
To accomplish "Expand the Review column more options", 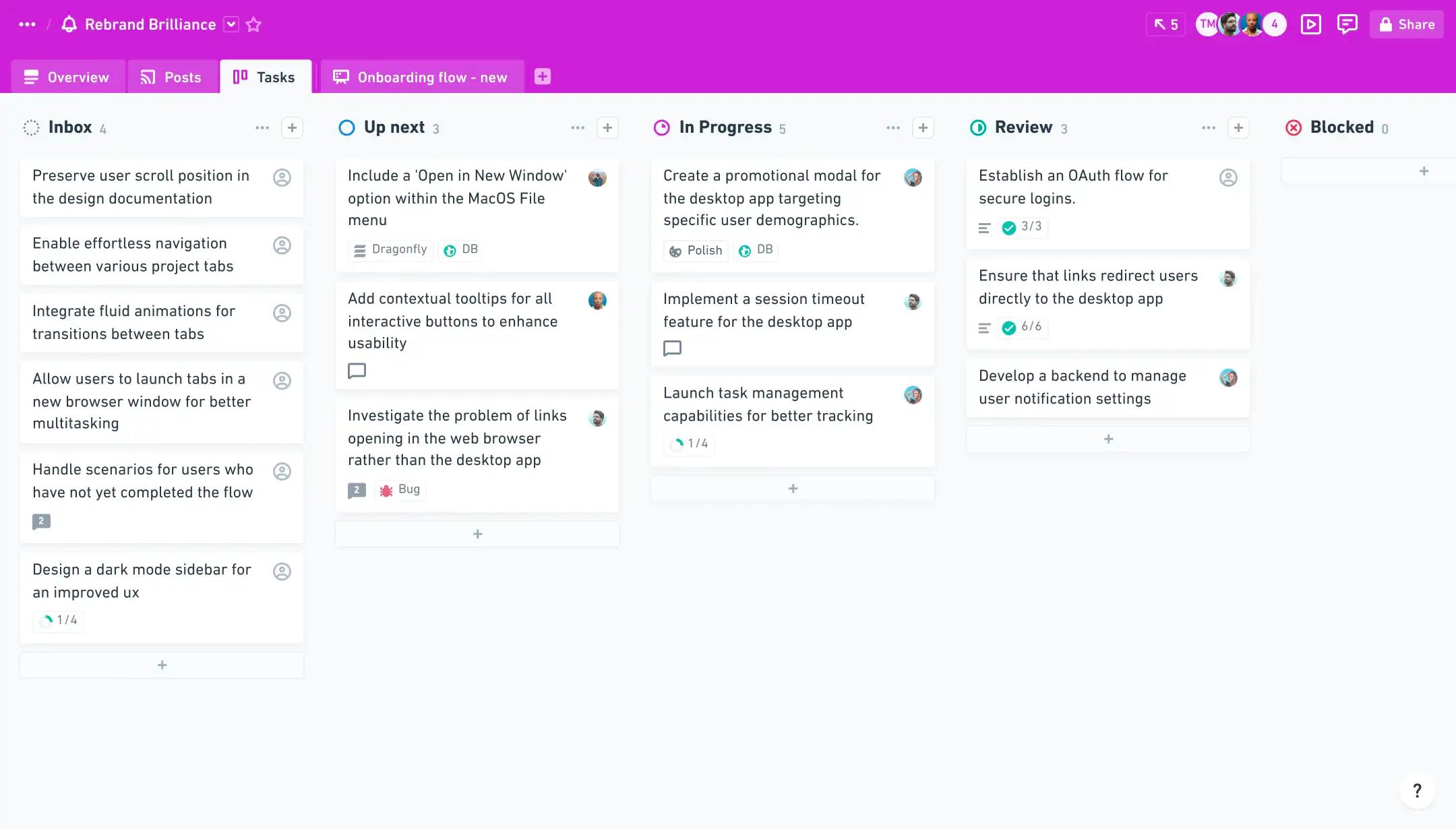I will pos(1209,128).
